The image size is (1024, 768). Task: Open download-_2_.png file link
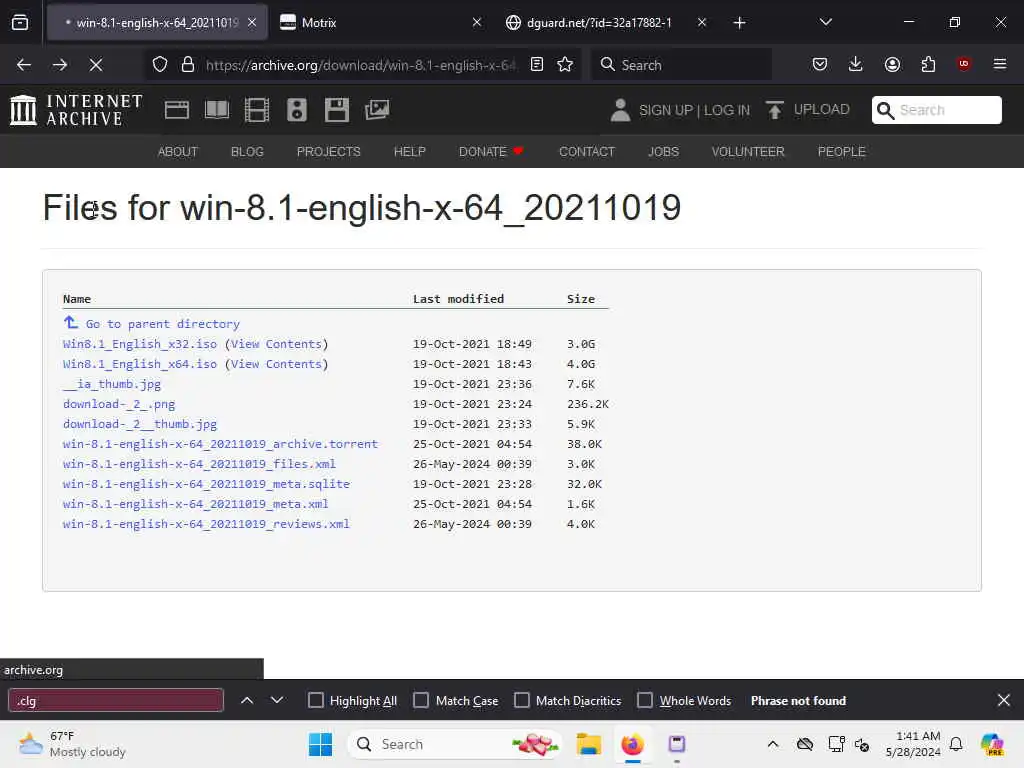point(119,404)
